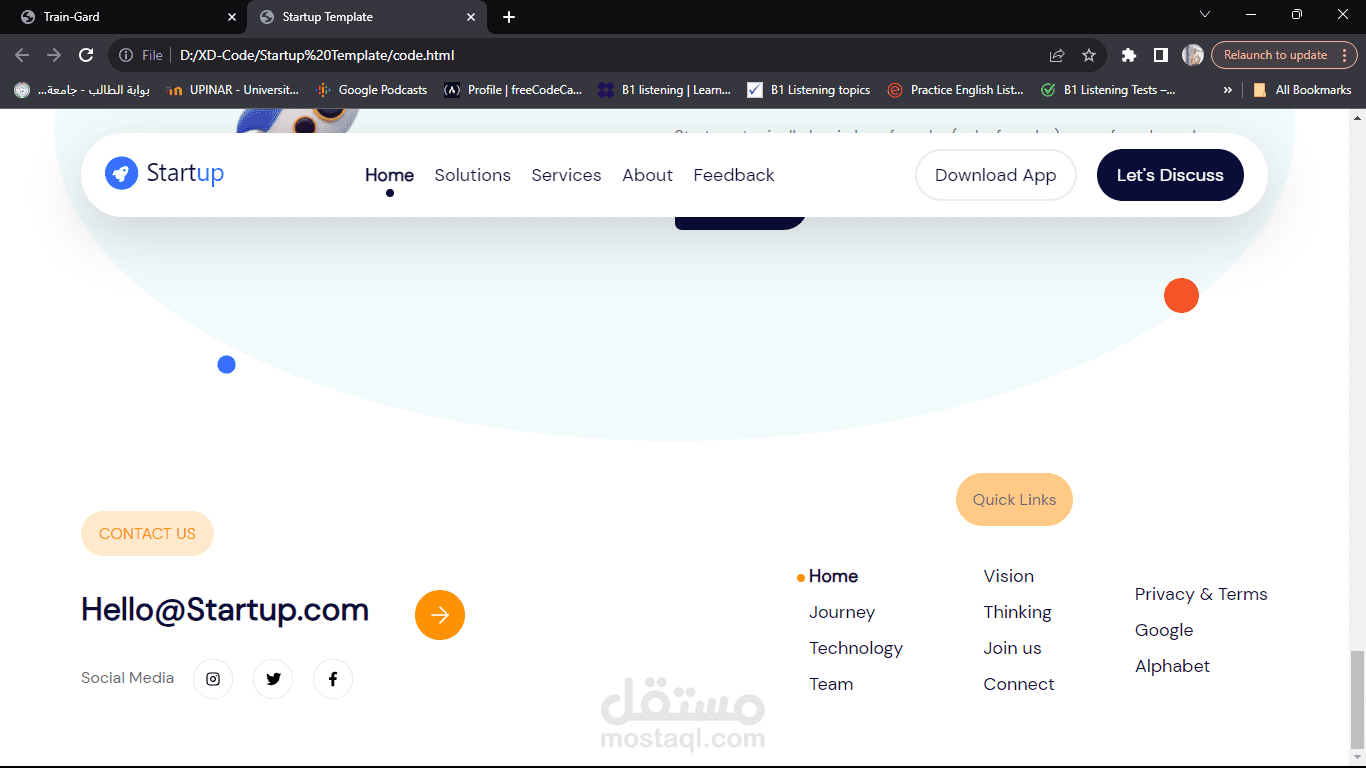This screenshot has width=1366, height=768.
Task: Open the Connect footer link
Action: [1019, 684]
